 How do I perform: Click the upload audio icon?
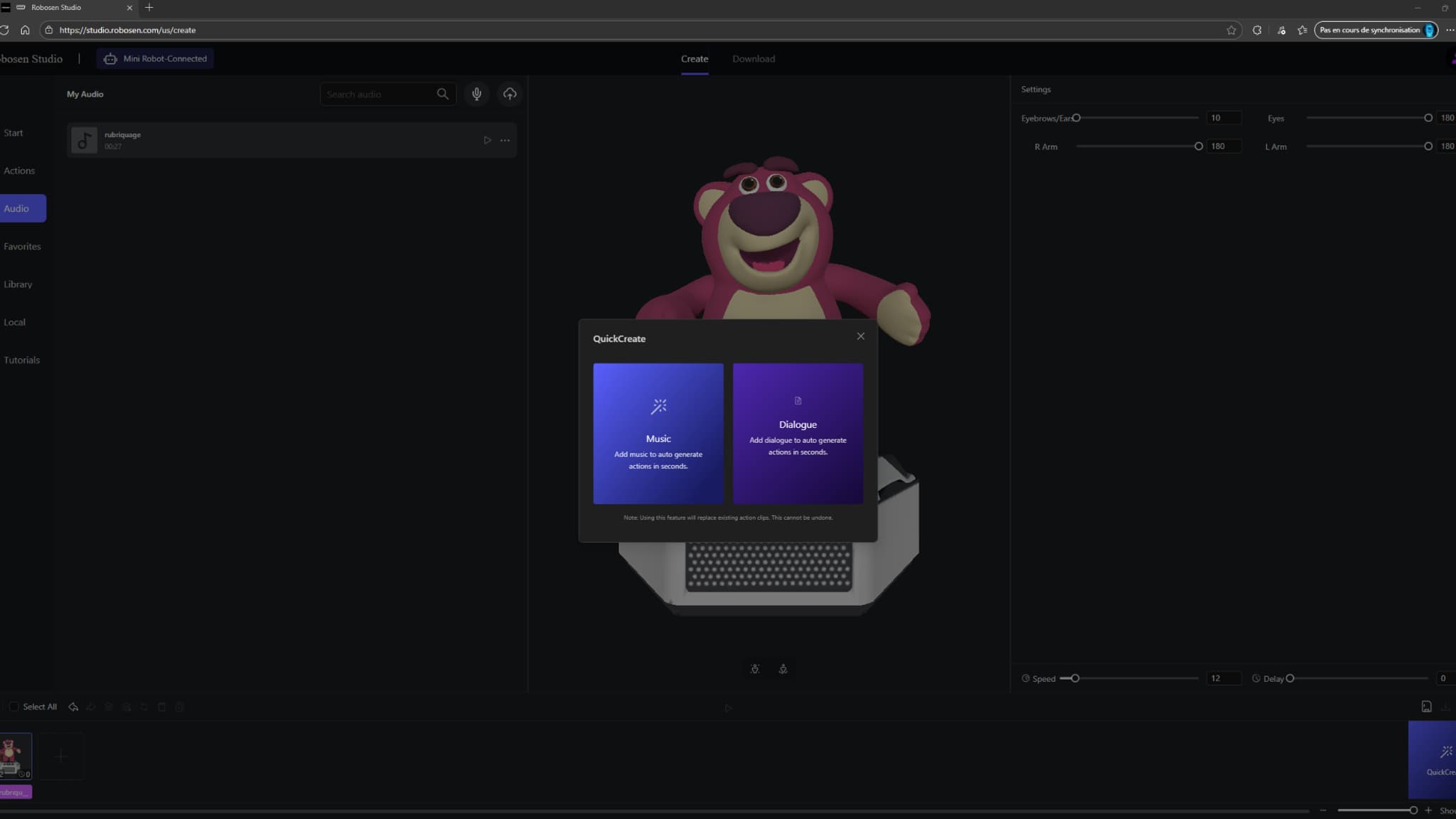509,94
